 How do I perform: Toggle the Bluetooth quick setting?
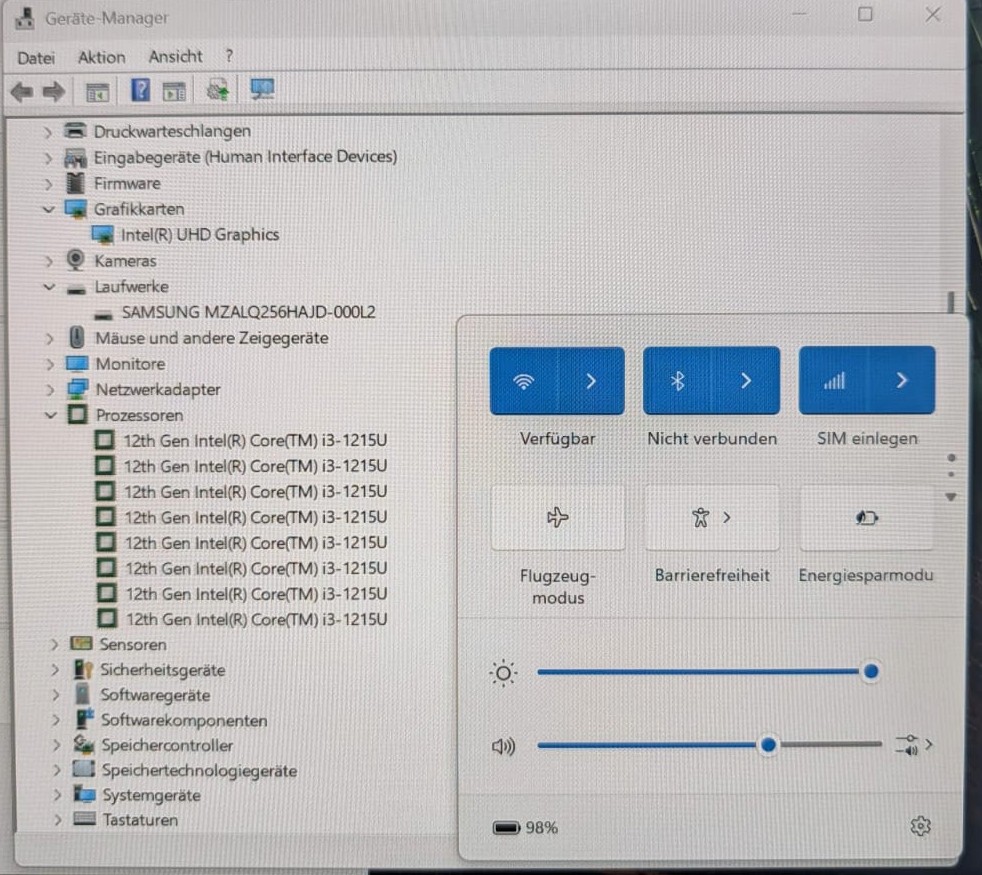click(x=678, y=380)
